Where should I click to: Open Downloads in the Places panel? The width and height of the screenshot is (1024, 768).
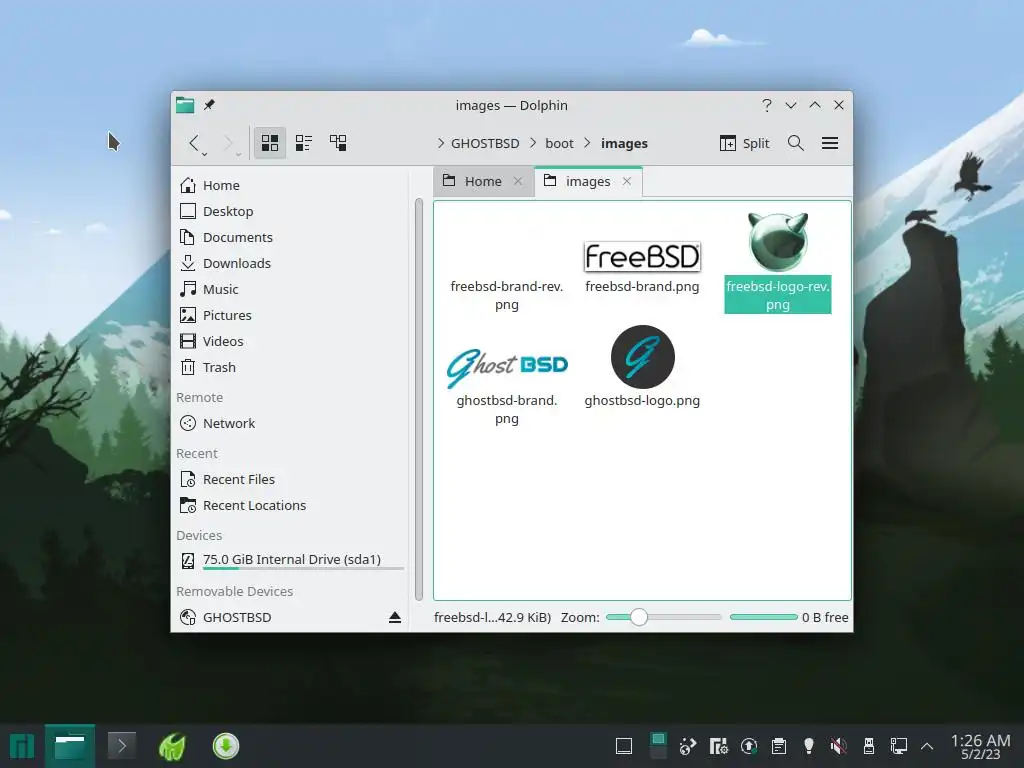[x=291, y=263]
